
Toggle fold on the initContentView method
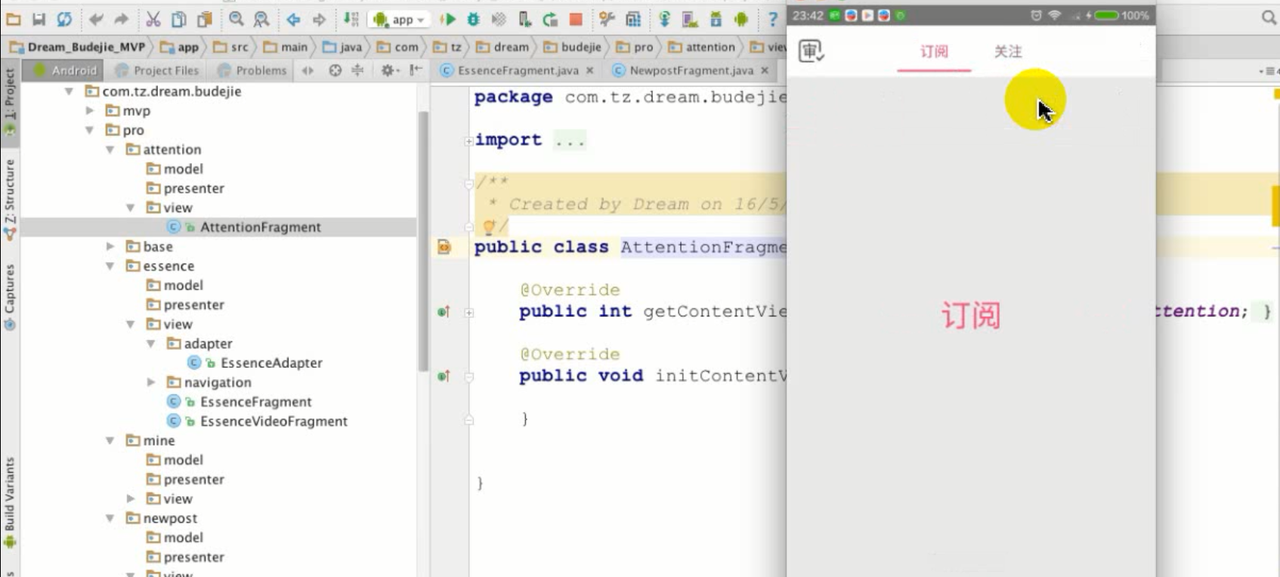click(x=469, y=376)
